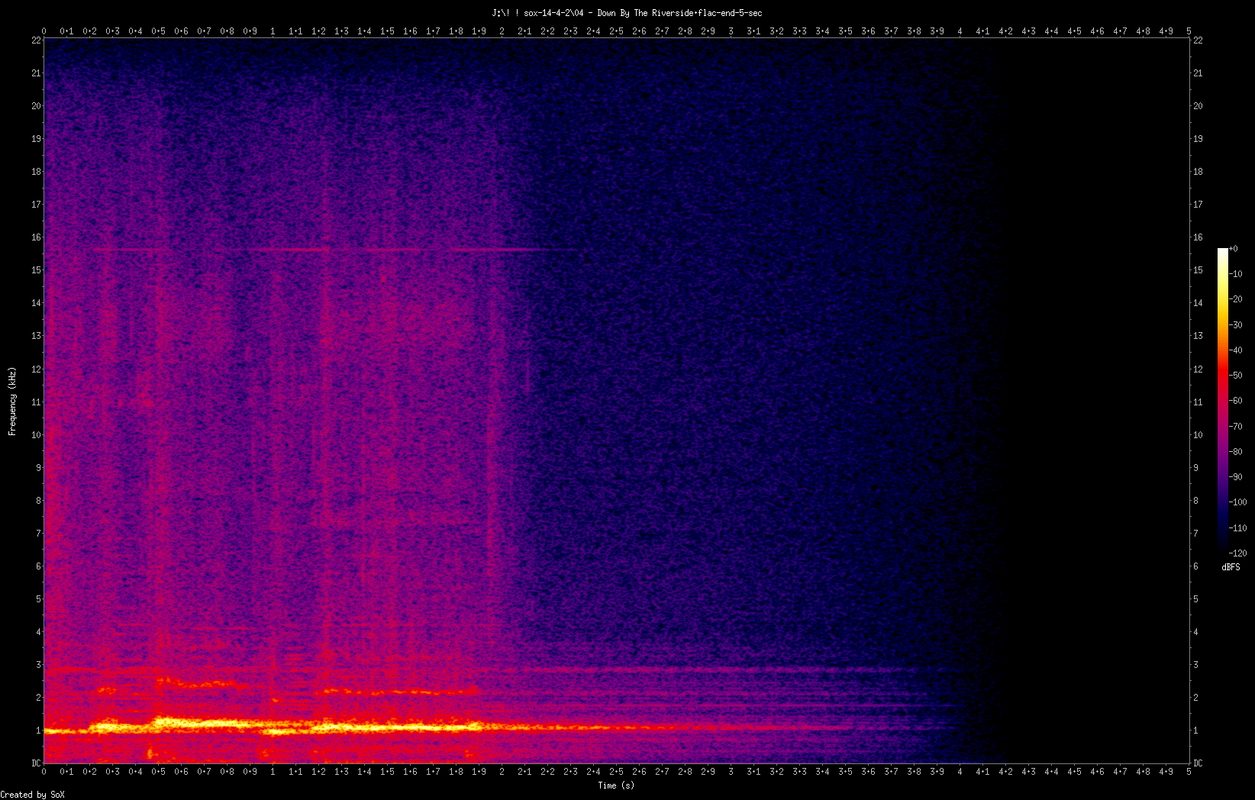Click "3" on the bottom time axis

pyautogui.click(x=731, y=772)
